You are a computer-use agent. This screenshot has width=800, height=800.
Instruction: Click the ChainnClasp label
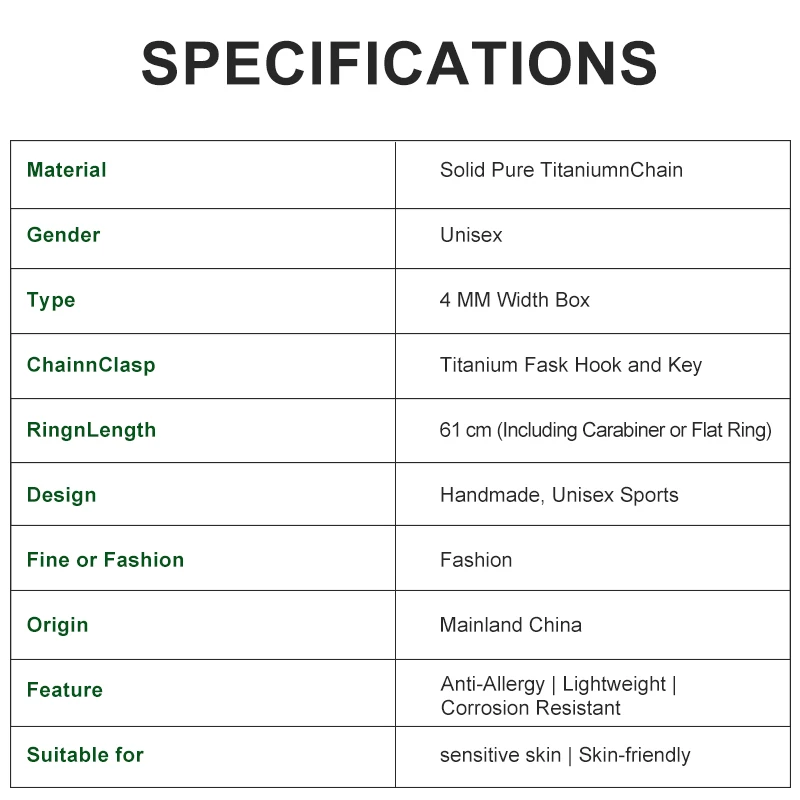point(91,365)
